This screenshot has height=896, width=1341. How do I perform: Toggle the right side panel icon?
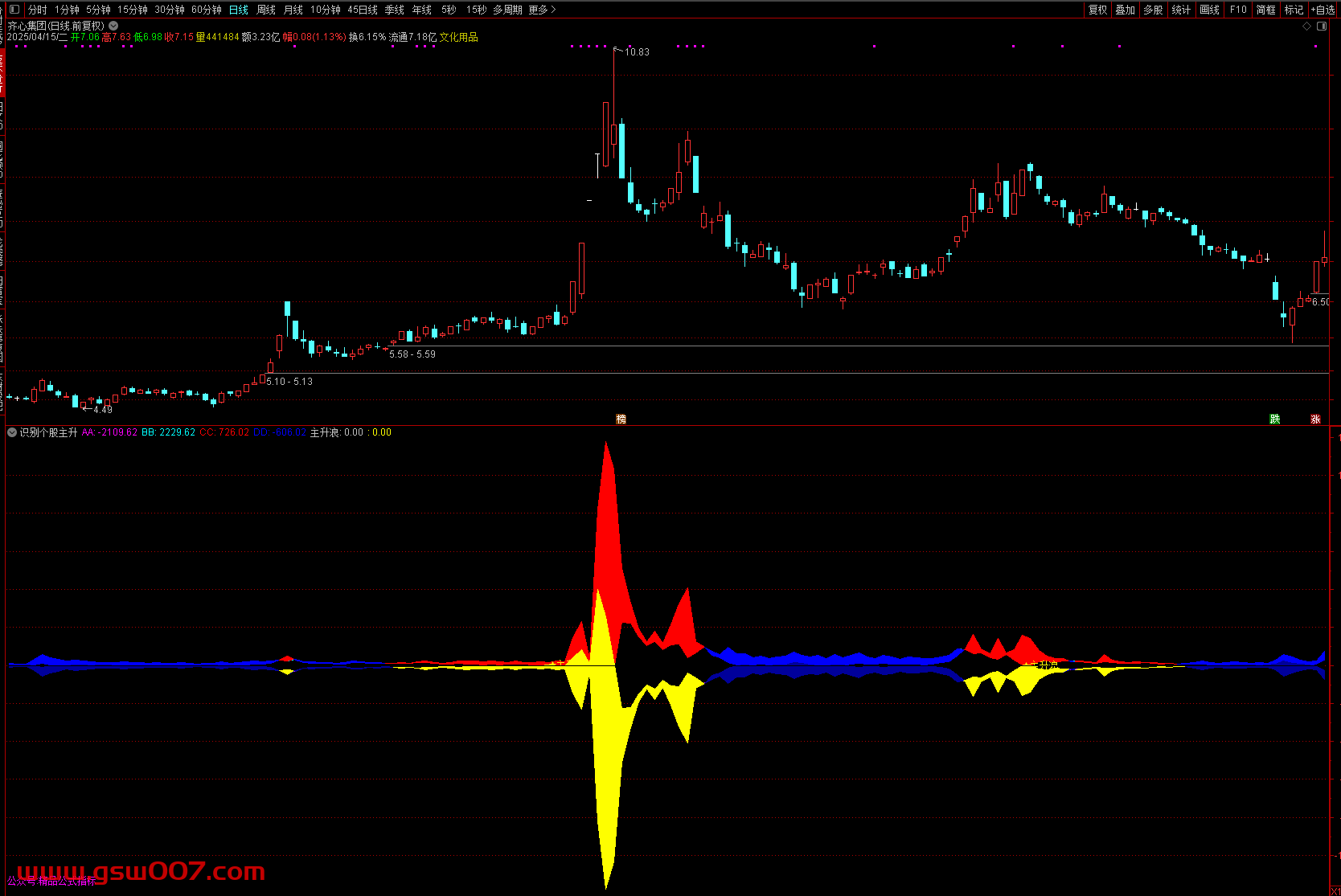(1323, 27)
